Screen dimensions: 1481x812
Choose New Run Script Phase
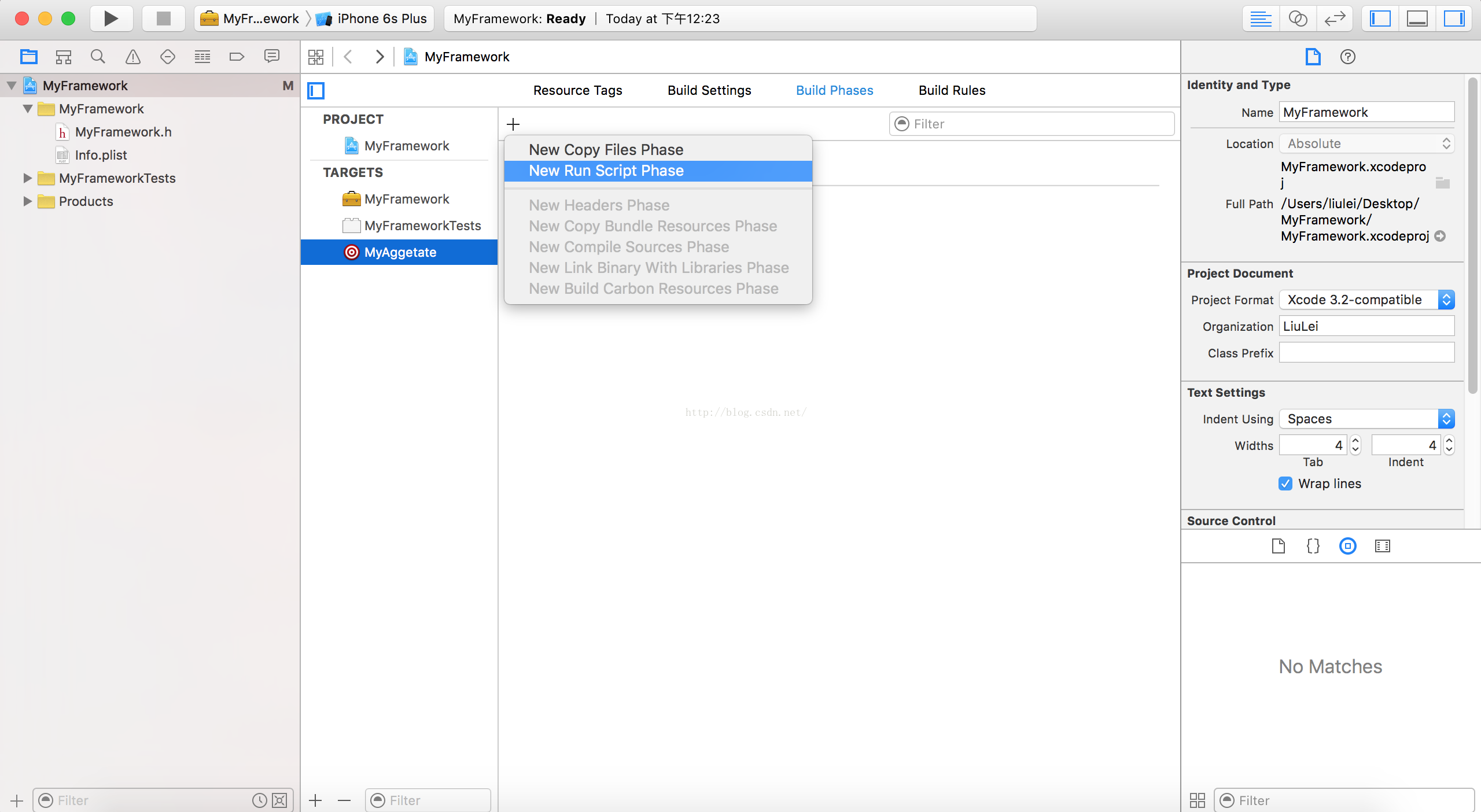[x=658, y=171]
